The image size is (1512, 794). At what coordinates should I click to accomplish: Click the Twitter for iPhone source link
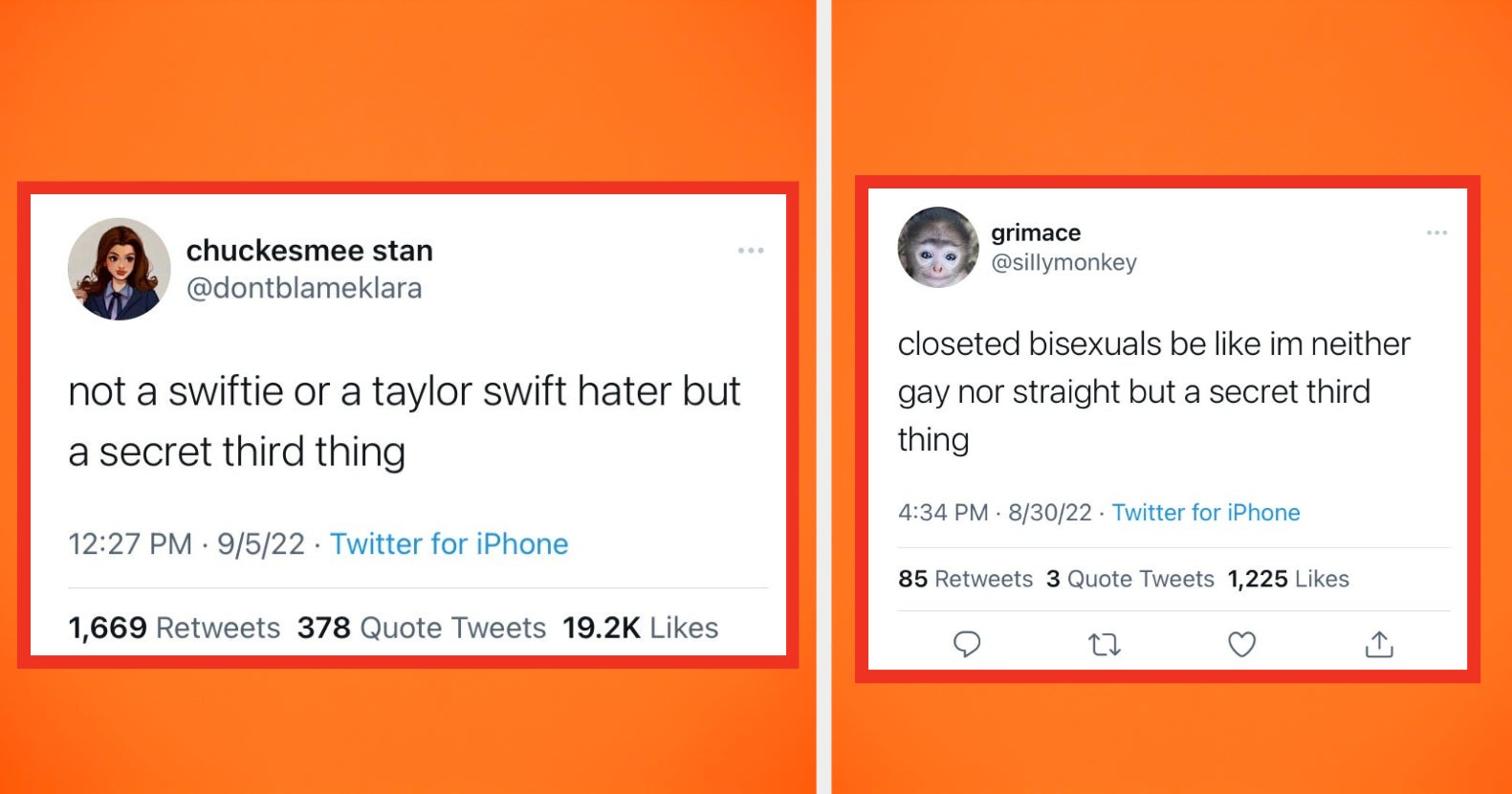tap(449, 543)
